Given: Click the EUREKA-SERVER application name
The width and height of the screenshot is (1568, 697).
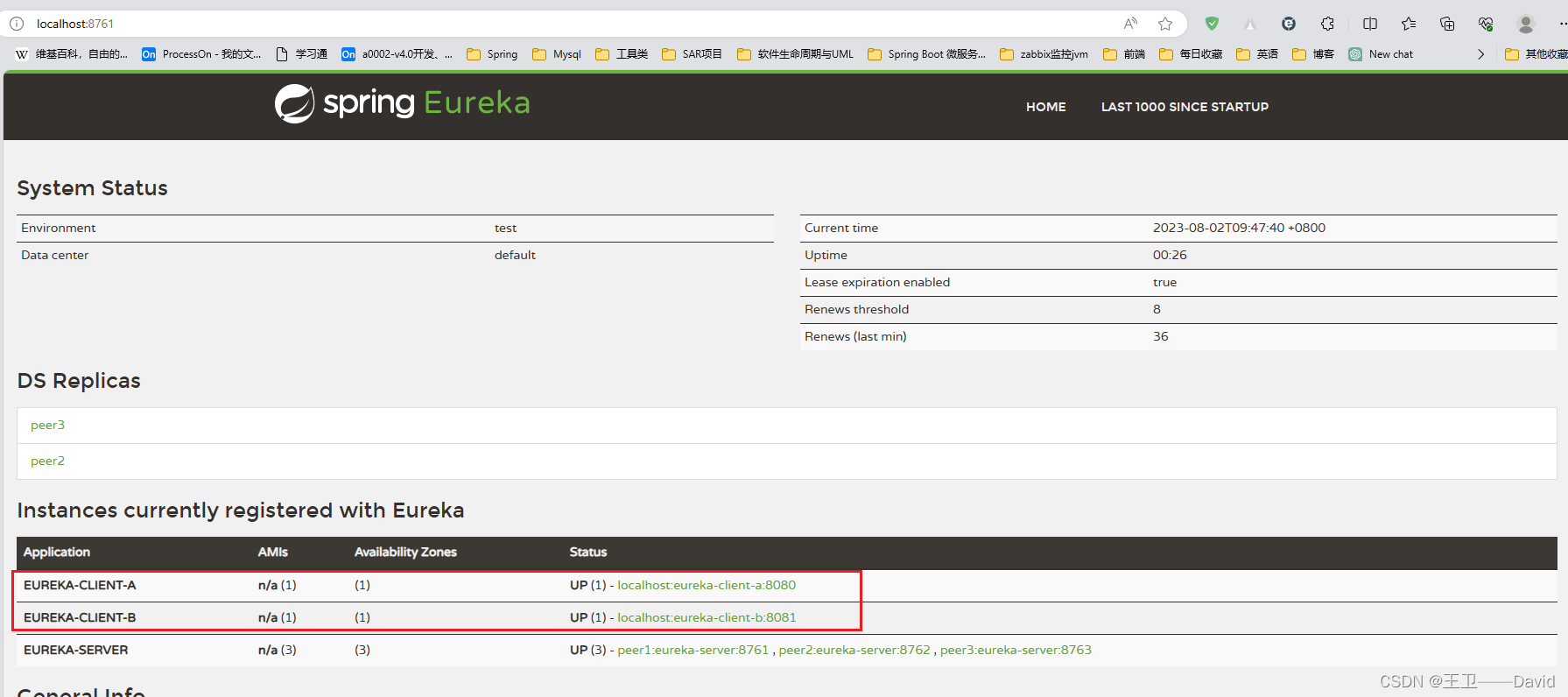Looking at the screenshot, I should (x=75, y=650).
